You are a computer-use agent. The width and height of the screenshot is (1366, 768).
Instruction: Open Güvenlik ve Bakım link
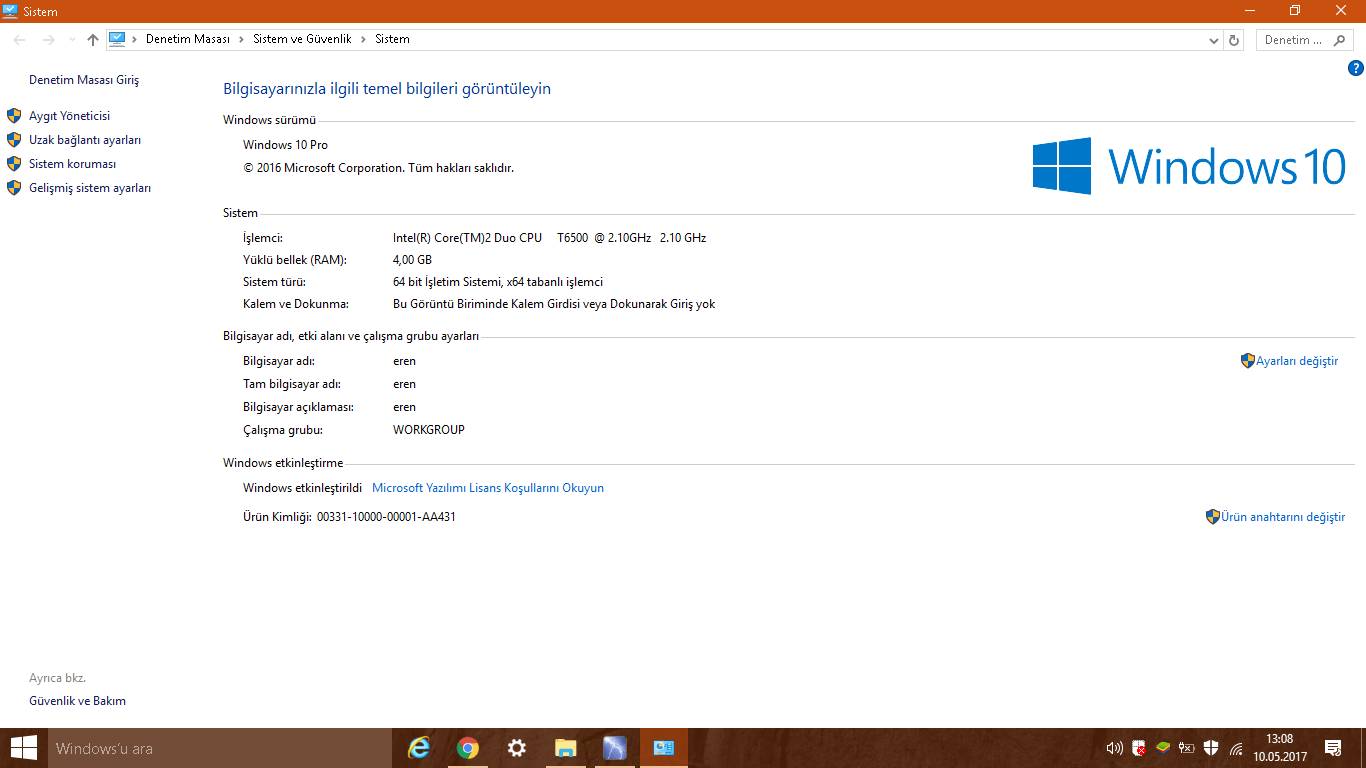click(x=77, y=701)
